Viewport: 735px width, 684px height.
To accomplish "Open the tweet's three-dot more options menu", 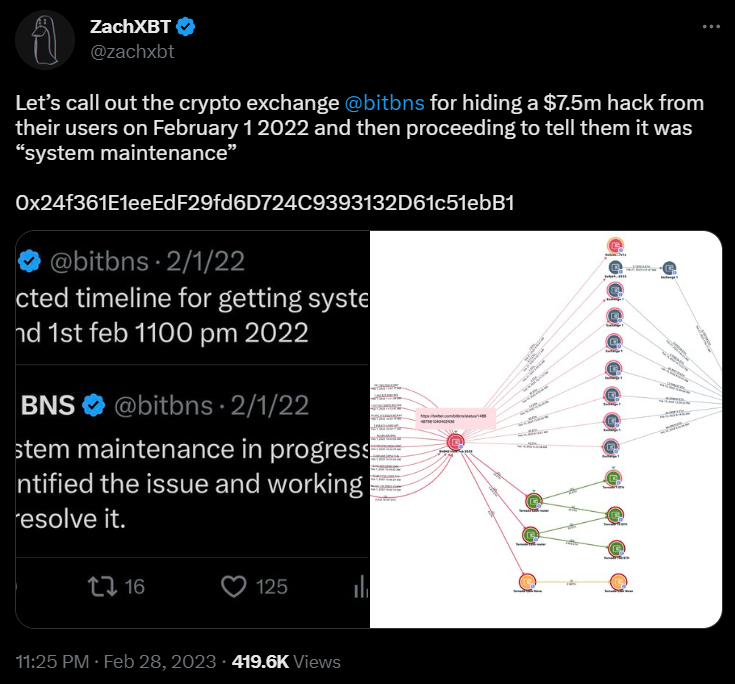I will 711,27.
